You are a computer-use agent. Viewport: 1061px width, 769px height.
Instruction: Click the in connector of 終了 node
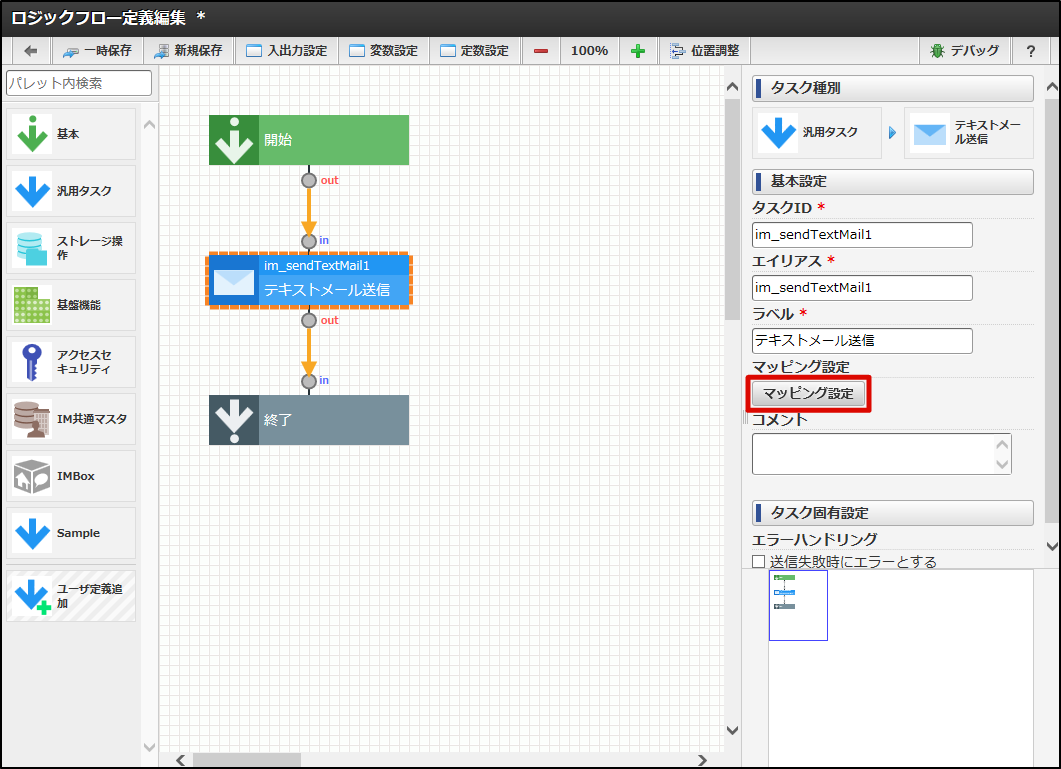pyautogui.click(x=309, y=381)
